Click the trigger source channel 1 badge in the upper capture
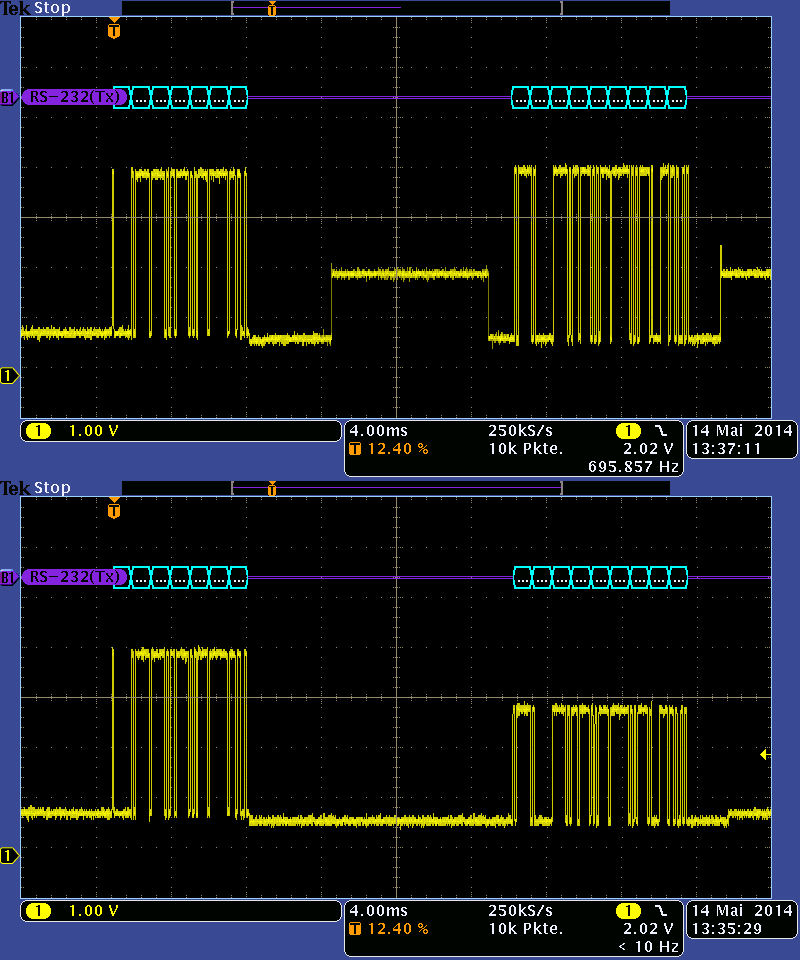 pos(628,431)
